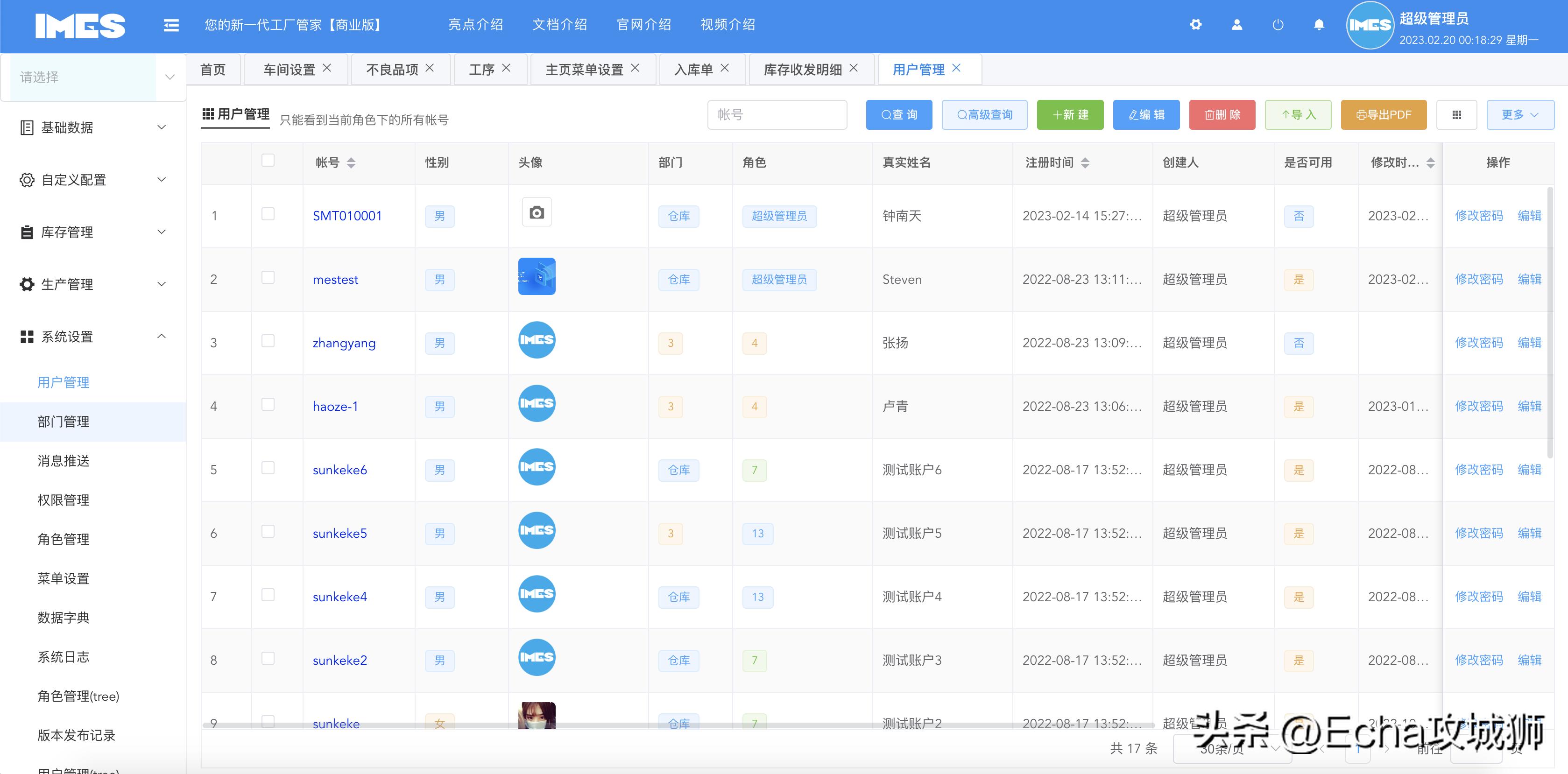Click the IMES avatar thumbnail for zhangyang
The height and width of the screenshot is (774, 1568).
(x=536, y=339)
